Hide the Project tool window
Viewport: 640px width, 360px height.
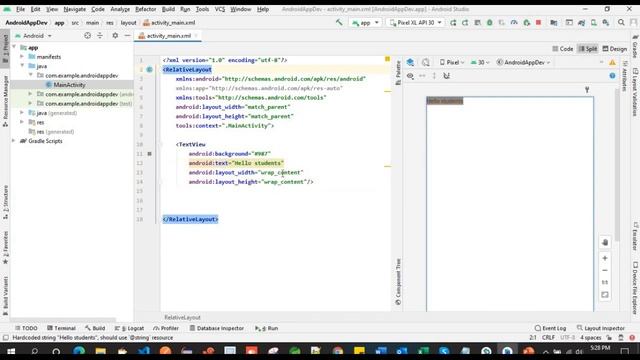127,36
